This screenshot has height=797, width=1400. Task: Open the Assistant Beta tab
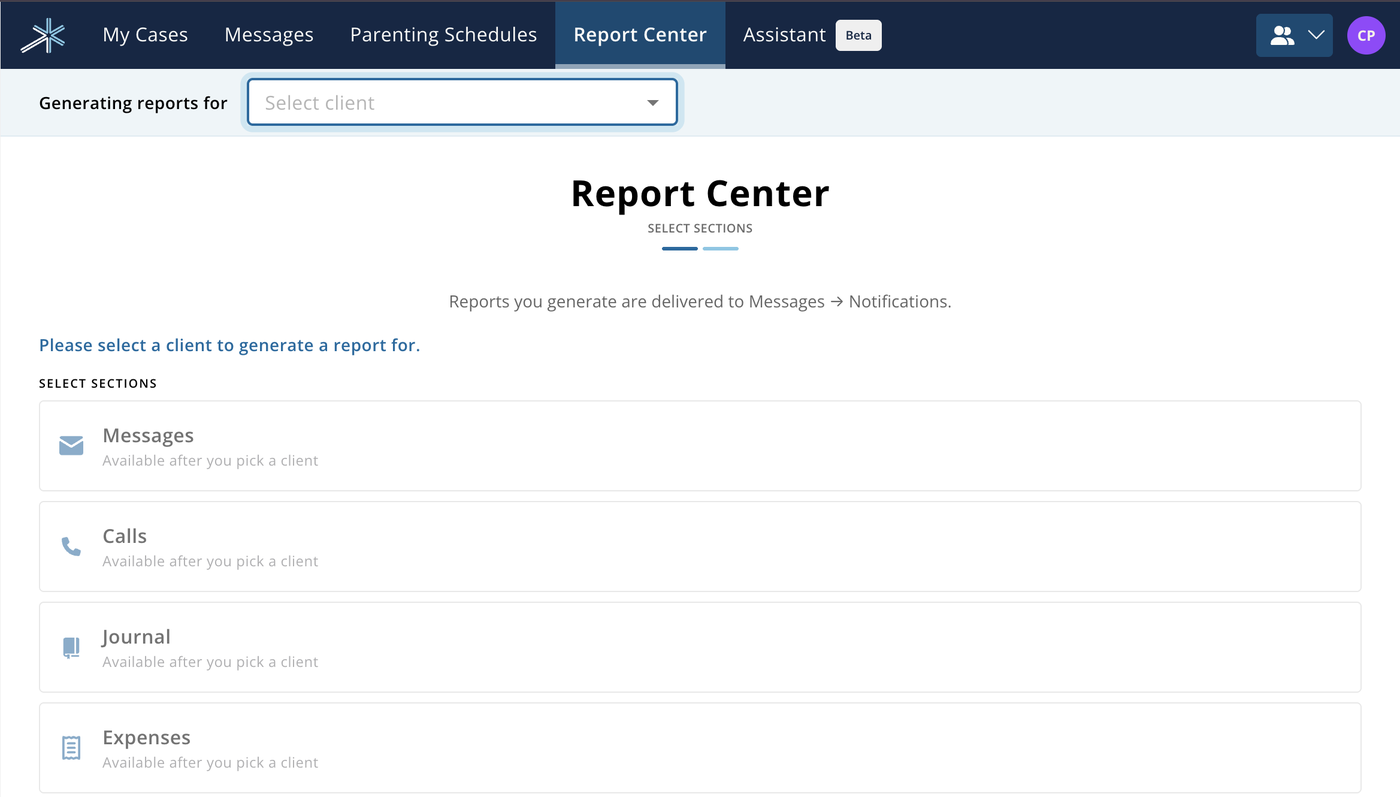[812, 35]
